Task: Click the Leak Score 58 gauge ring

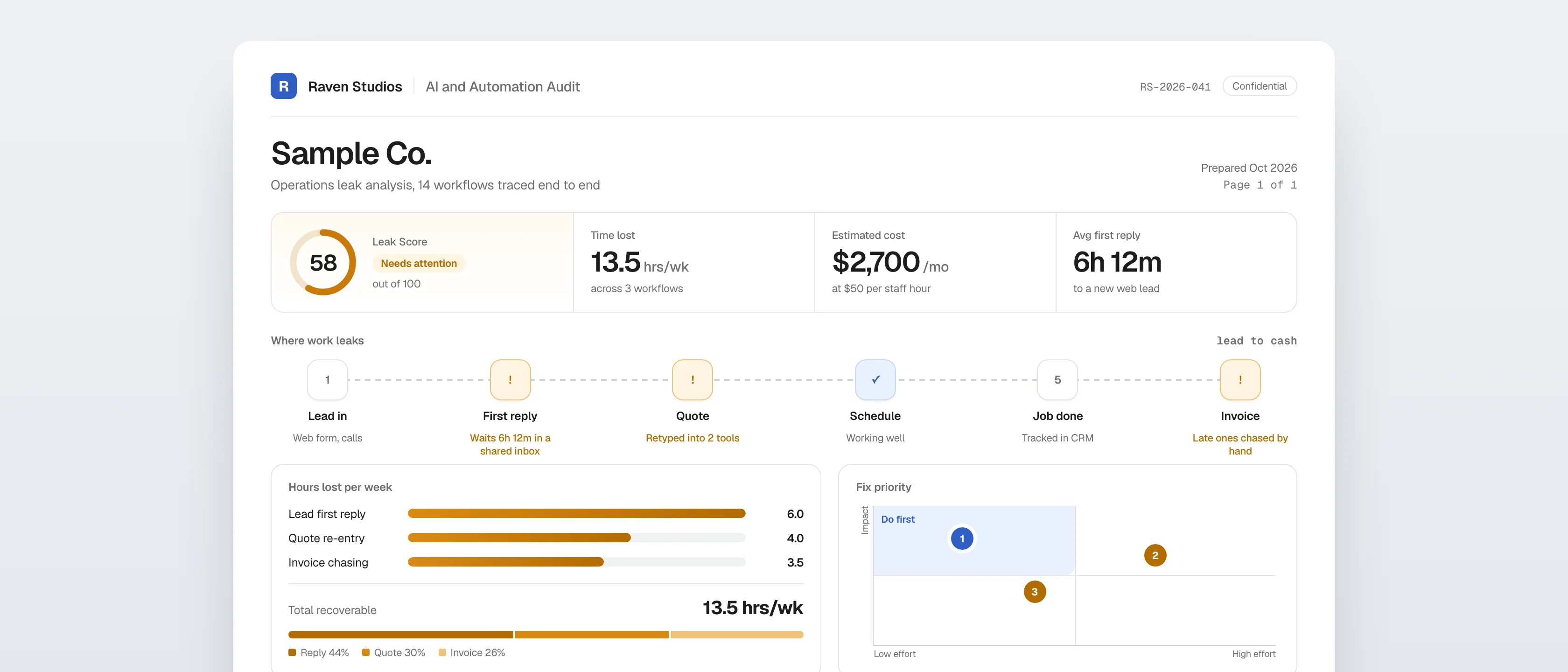Action: point(323,262)
